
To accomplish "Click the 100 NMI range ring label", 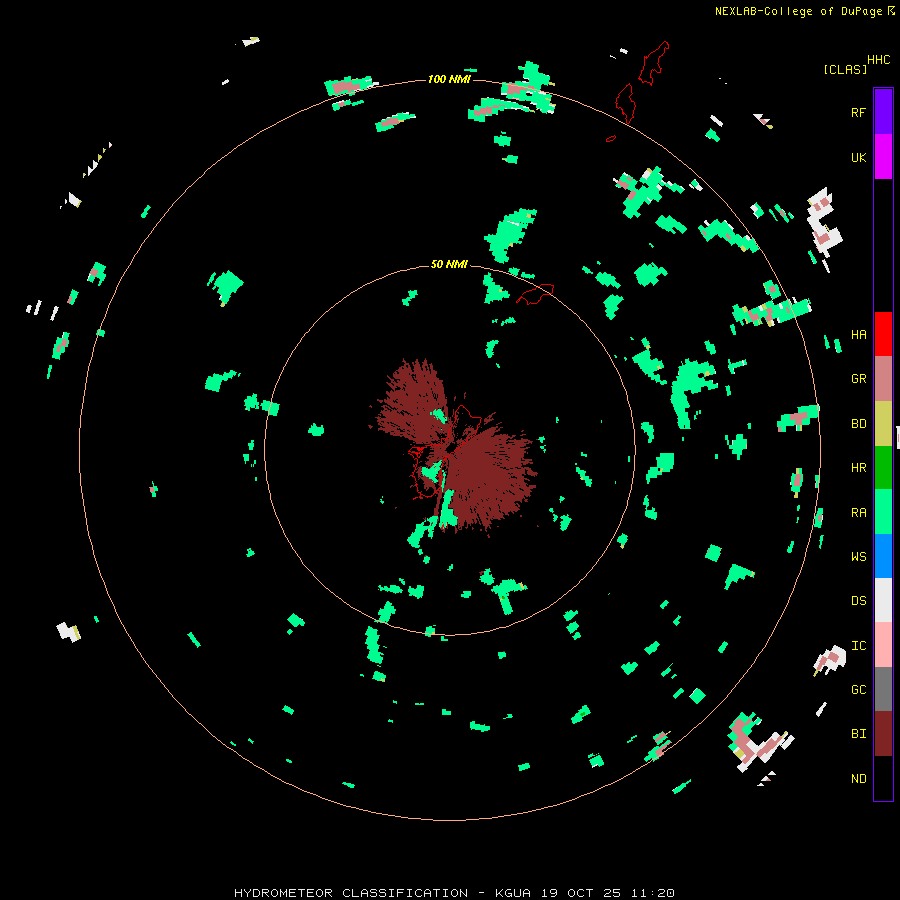I will pyautogui.click(x=449, y=79).
